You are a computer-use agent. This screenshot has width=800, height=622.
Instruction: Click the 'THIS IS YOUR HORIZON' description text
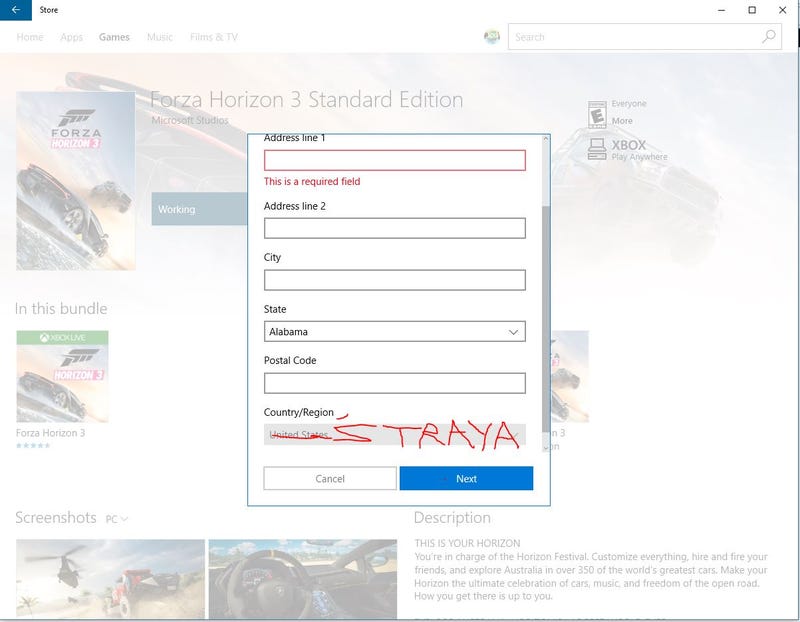coord(467,543)
